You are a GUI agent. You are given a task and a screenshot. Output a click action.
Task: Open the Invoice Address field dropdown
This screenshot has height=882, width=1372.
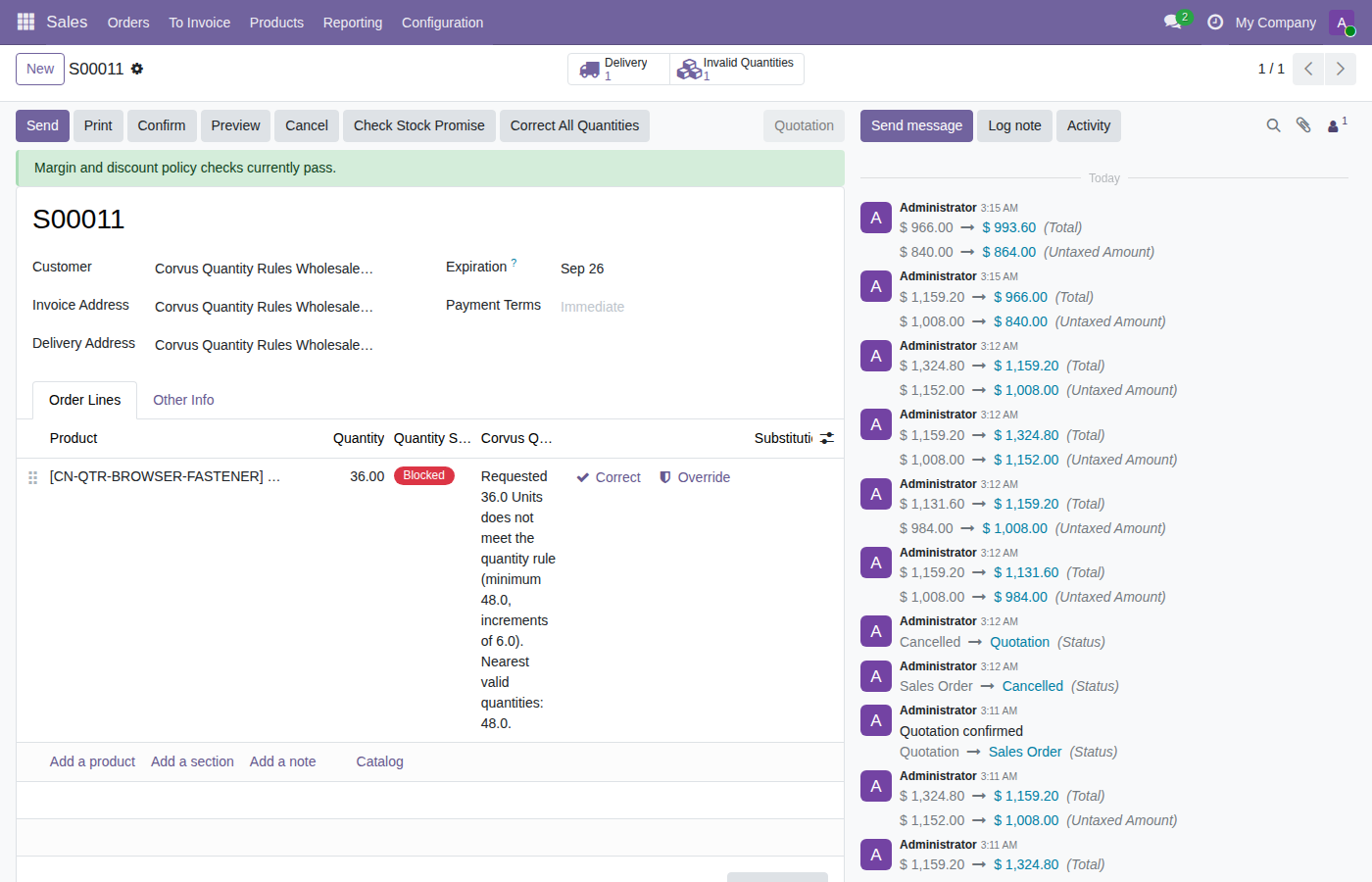pos(284,307)
